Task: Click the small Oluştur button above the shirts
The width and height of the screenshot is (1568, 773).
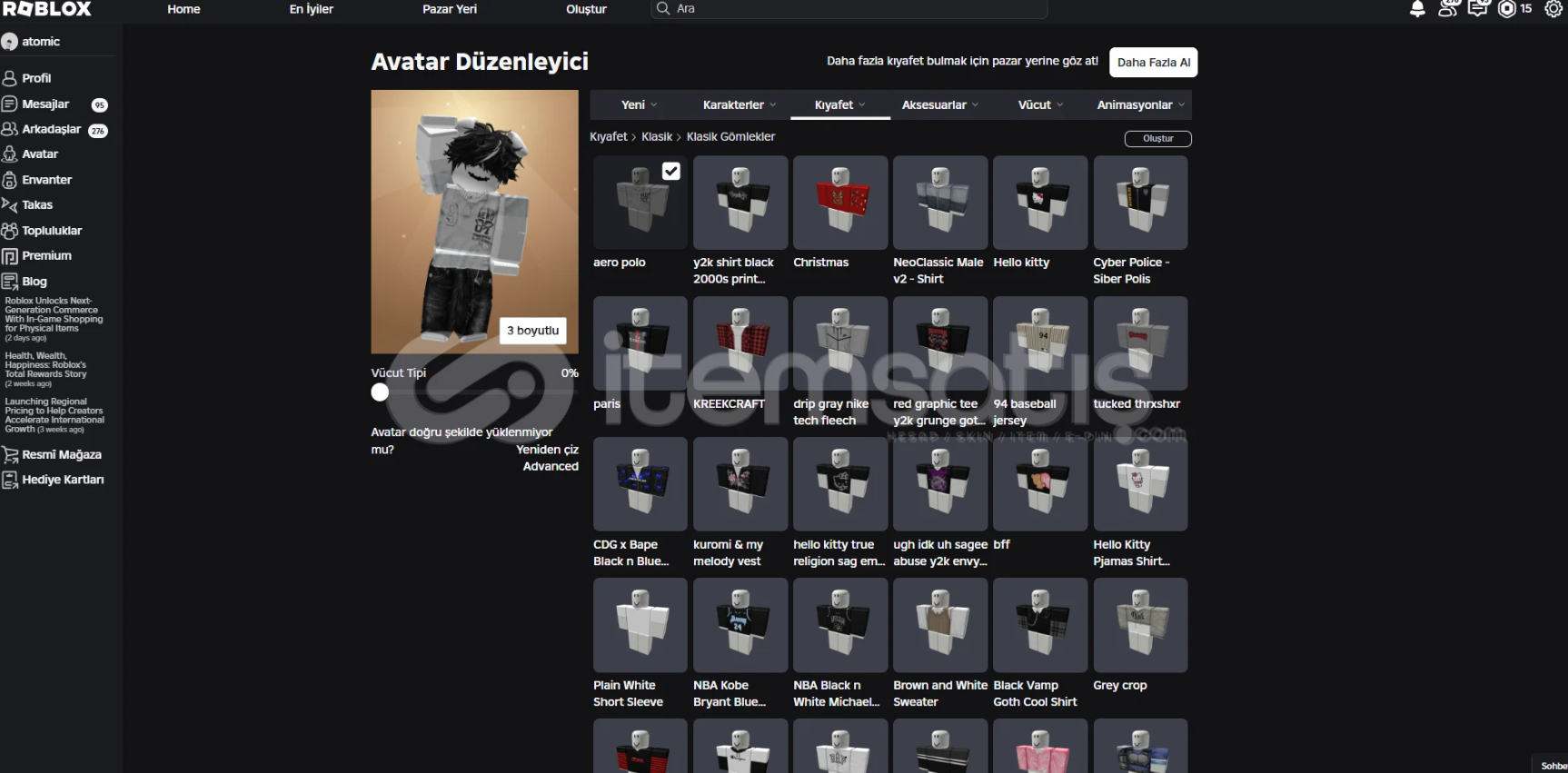Action: [1158, 138]
